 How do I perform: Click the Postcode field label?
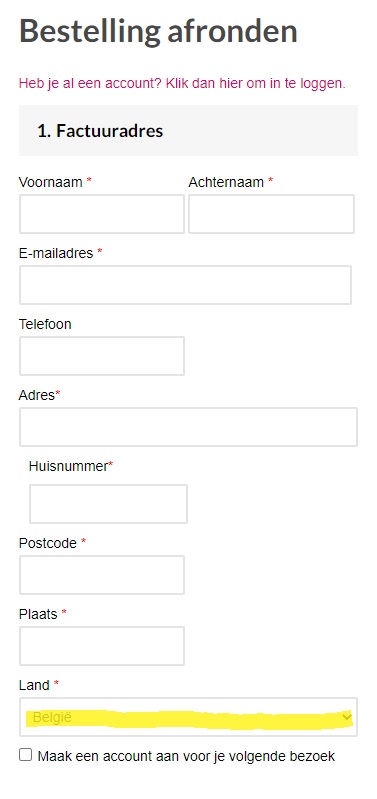(x=48, y=543)
